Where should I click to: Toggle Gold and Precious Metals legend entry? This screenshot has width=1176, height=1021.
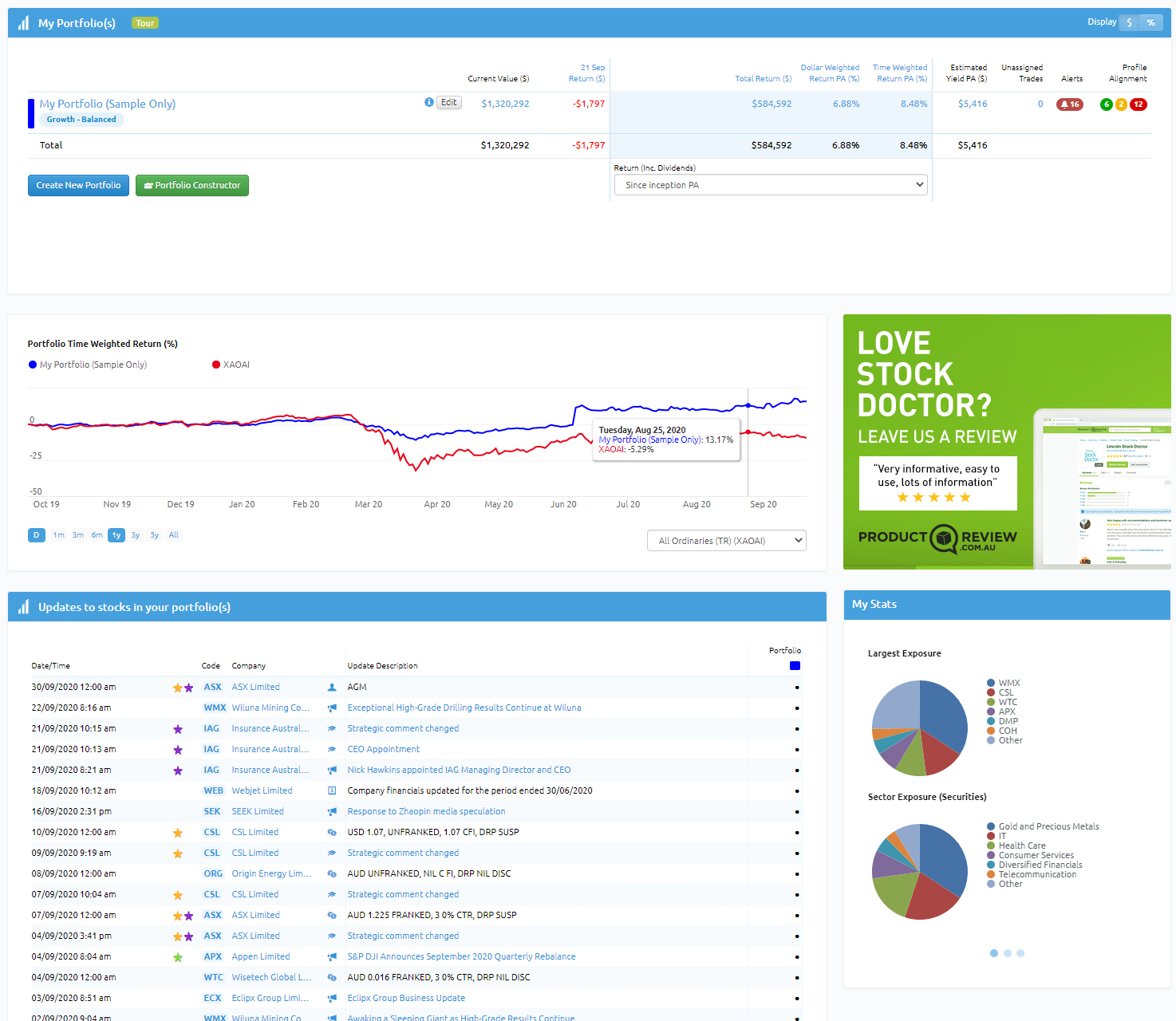click(x=1043, y=826)
